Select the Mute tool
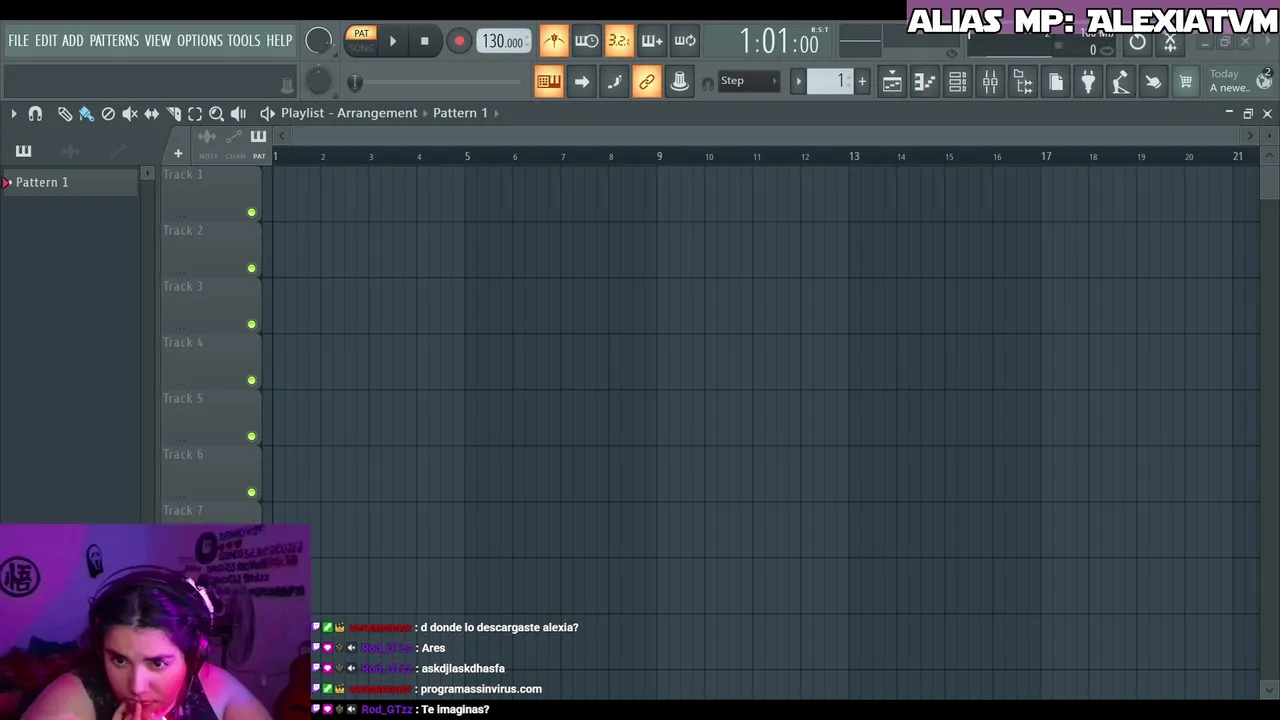The width and height of the screenshot is (1280, 720). coord(130,114)
